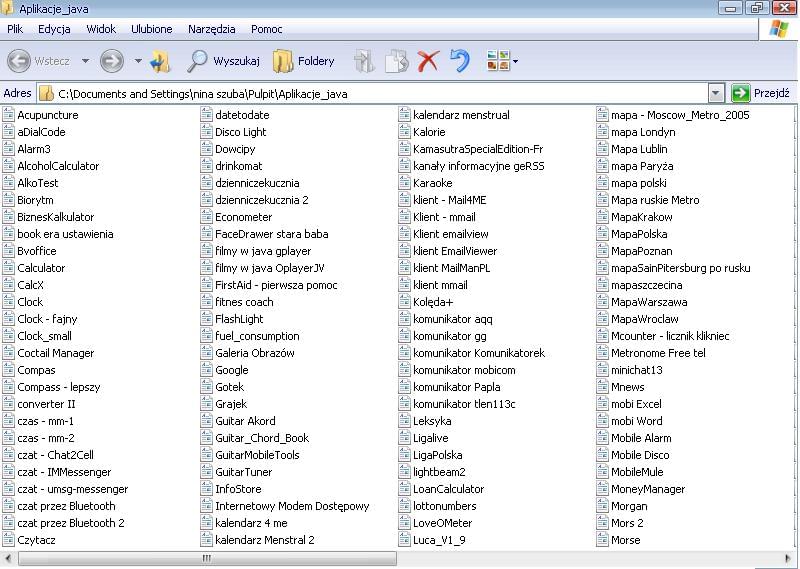Go up one folder level
The width and height of the screenshot is (800, 569).
(160, 61)
